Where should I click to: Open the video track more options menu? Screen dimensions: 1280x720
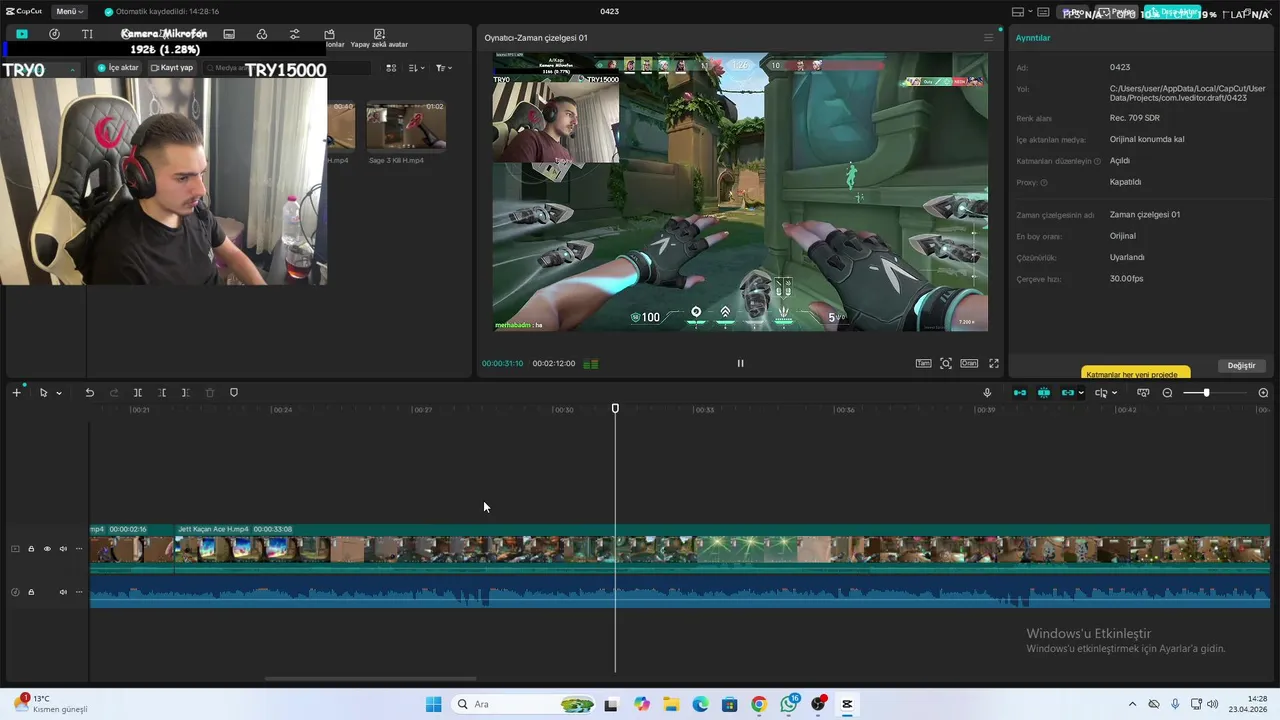tap(79, 549)
